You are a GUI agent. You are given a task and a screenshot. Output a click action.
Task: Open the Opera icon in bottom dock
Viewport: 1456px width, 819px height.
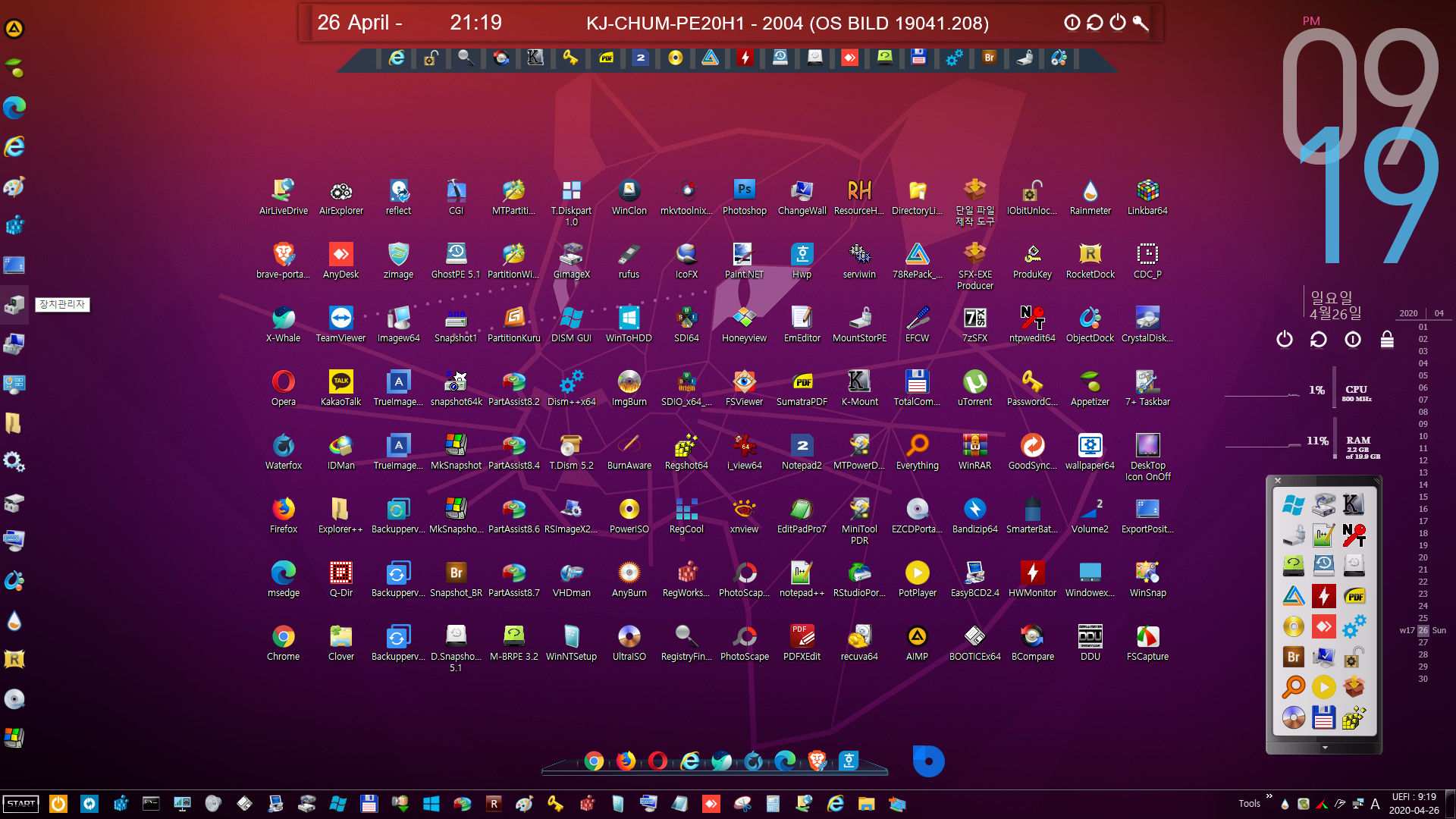[x=657, y=761]
